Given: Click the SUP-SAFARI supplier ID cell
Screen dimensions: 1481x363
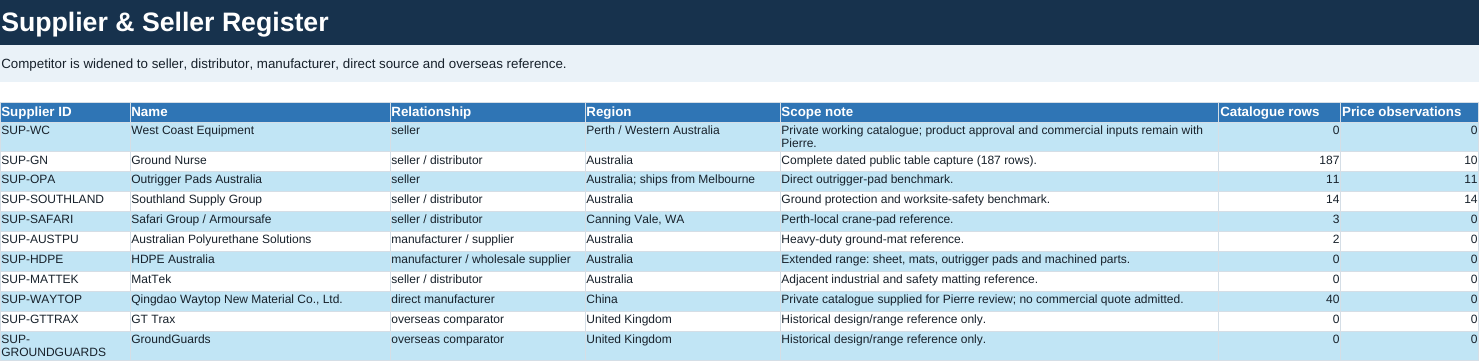Looking at the screenshot, I should [65, 221].
